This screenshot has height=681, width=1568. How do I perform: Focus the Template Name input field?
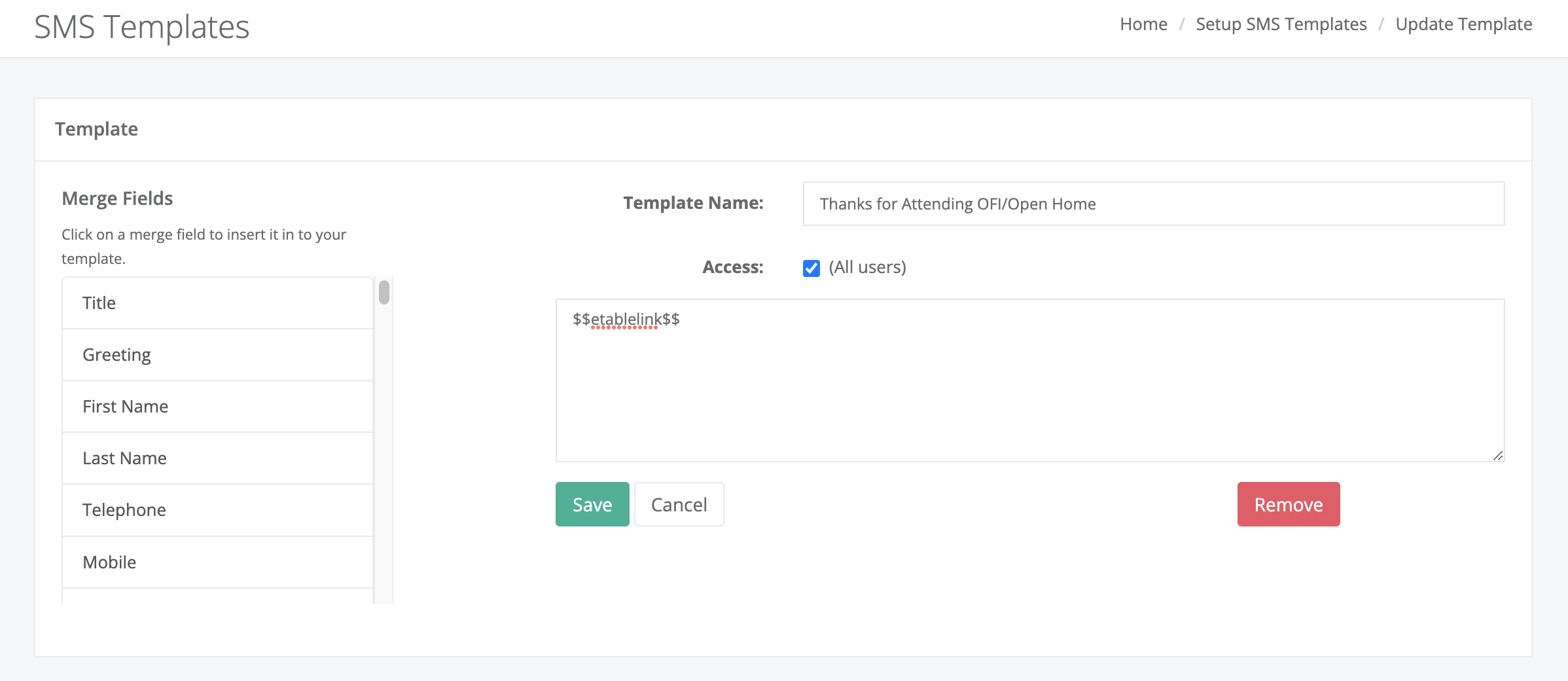[1153, 204]
